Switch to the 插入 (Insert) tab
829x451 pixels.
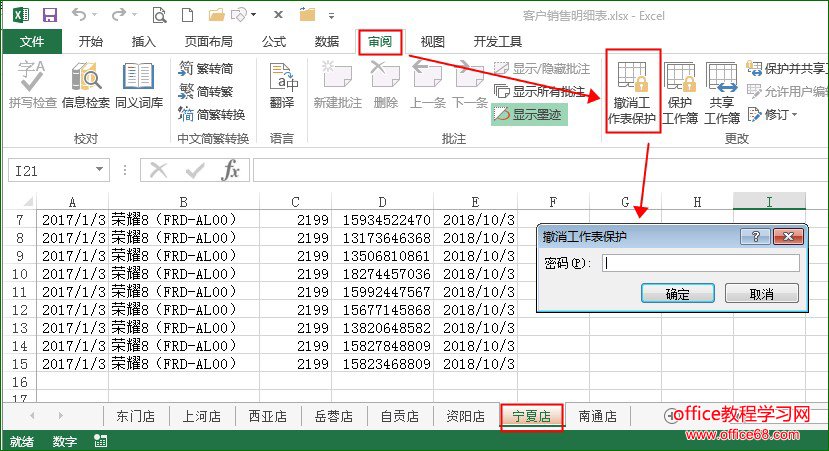pos(143,42)
